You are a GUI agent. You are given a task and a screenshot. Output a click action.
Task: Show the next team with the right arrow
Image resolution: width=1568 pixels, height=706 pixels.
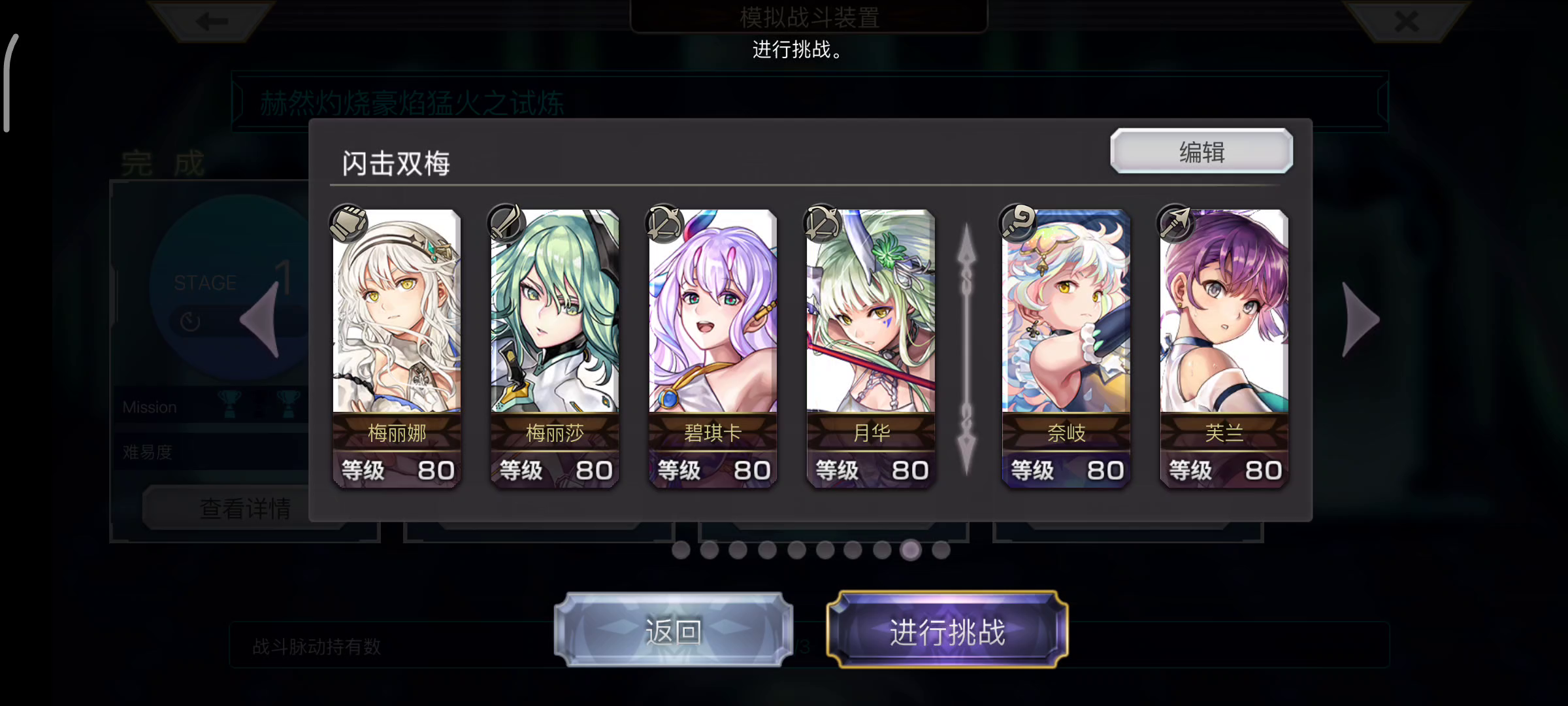coord(1360,320)
